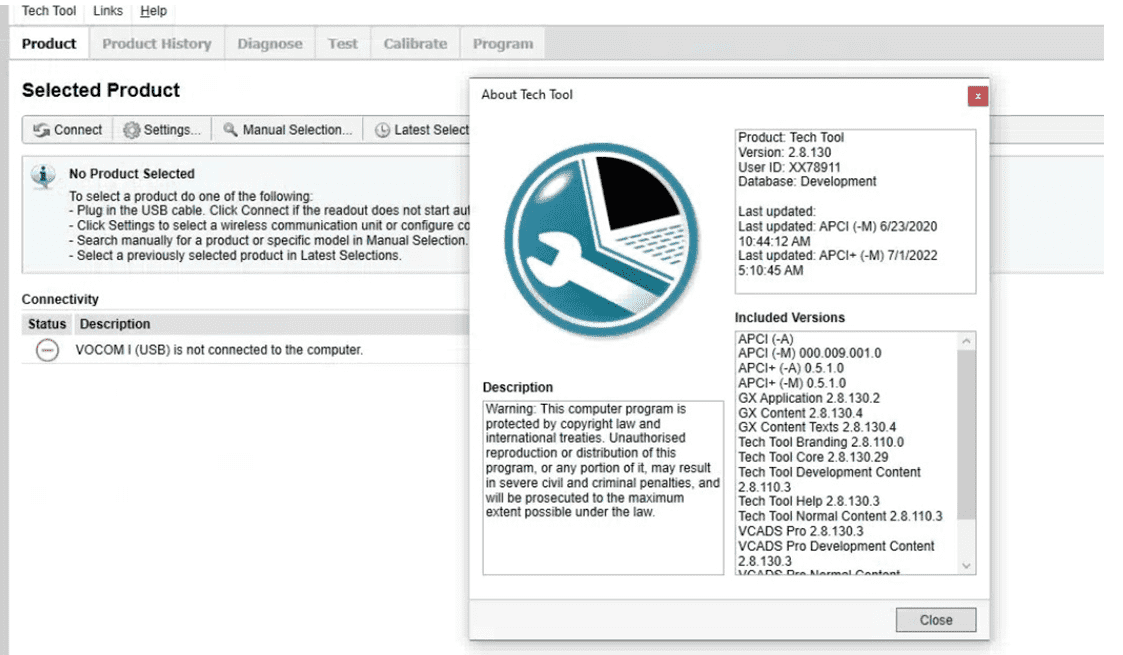Image resolution: width=1123 pixels, height=655 pixels.
Task: Click the info icon beside No Product Selected
Action: point(44,176)
